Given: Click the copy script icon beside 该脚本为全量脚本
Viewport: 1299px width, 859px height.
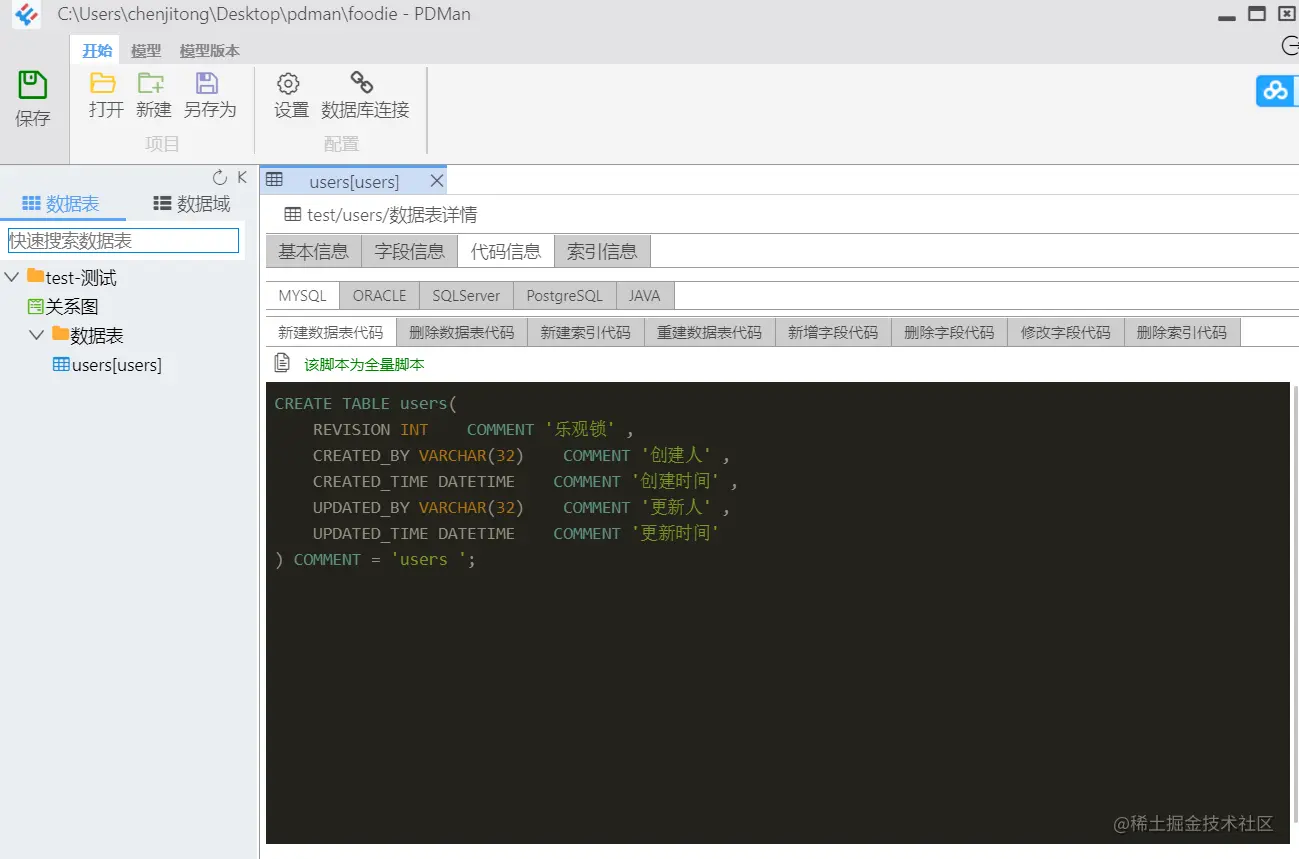Looking at the screenshot, I should (x=283, y=363).
